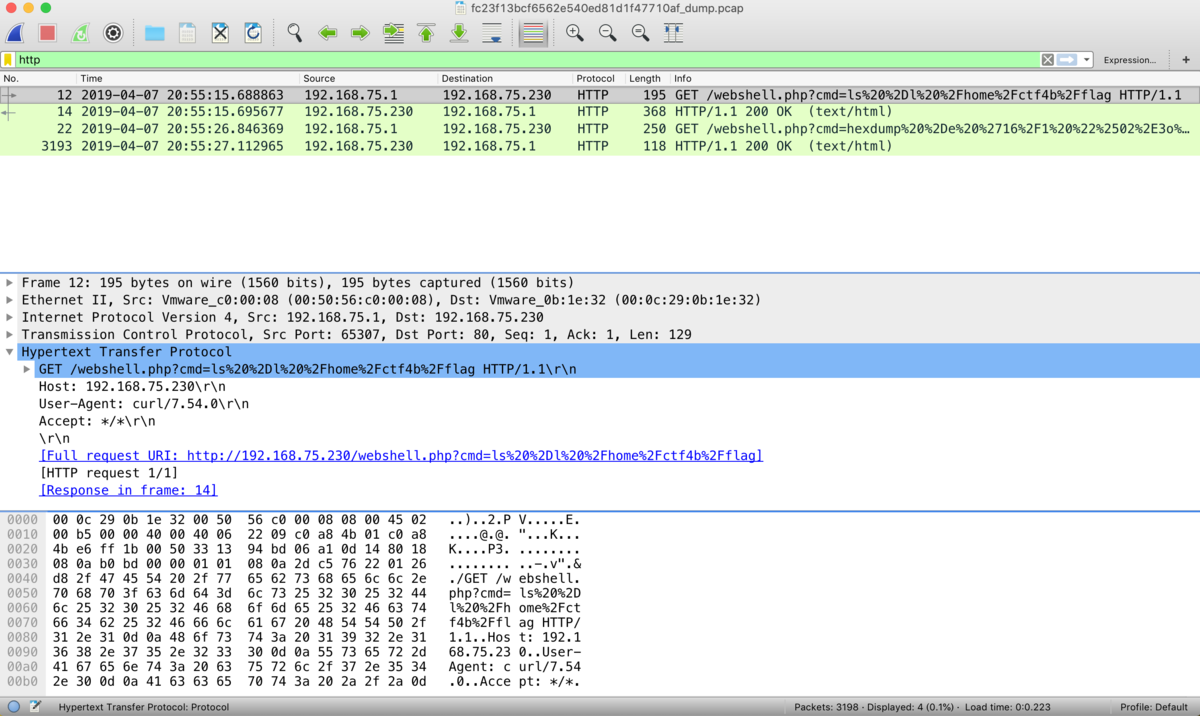Clear the http display filter

click(x=1047, y=60)
